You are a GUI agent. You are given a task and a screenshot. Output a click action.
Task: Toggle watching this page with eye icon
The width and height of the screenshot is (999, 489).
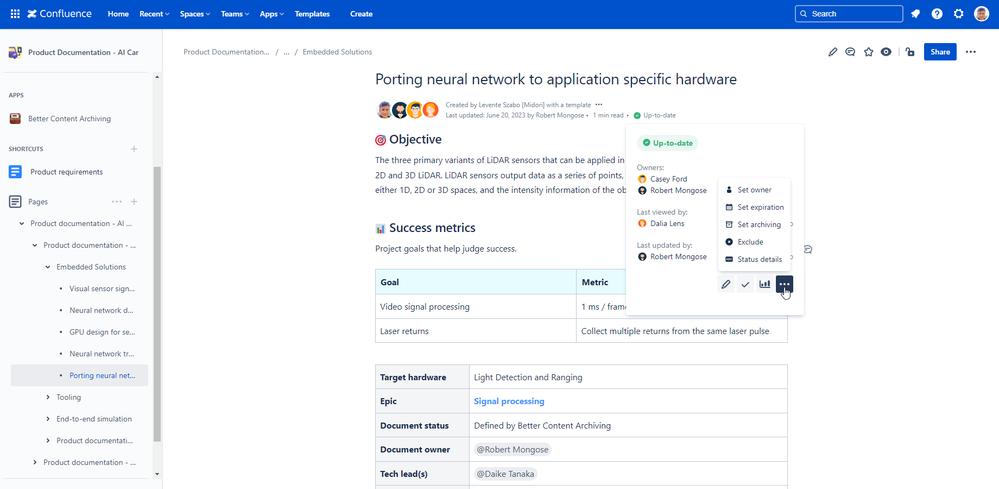coord(886,52)
